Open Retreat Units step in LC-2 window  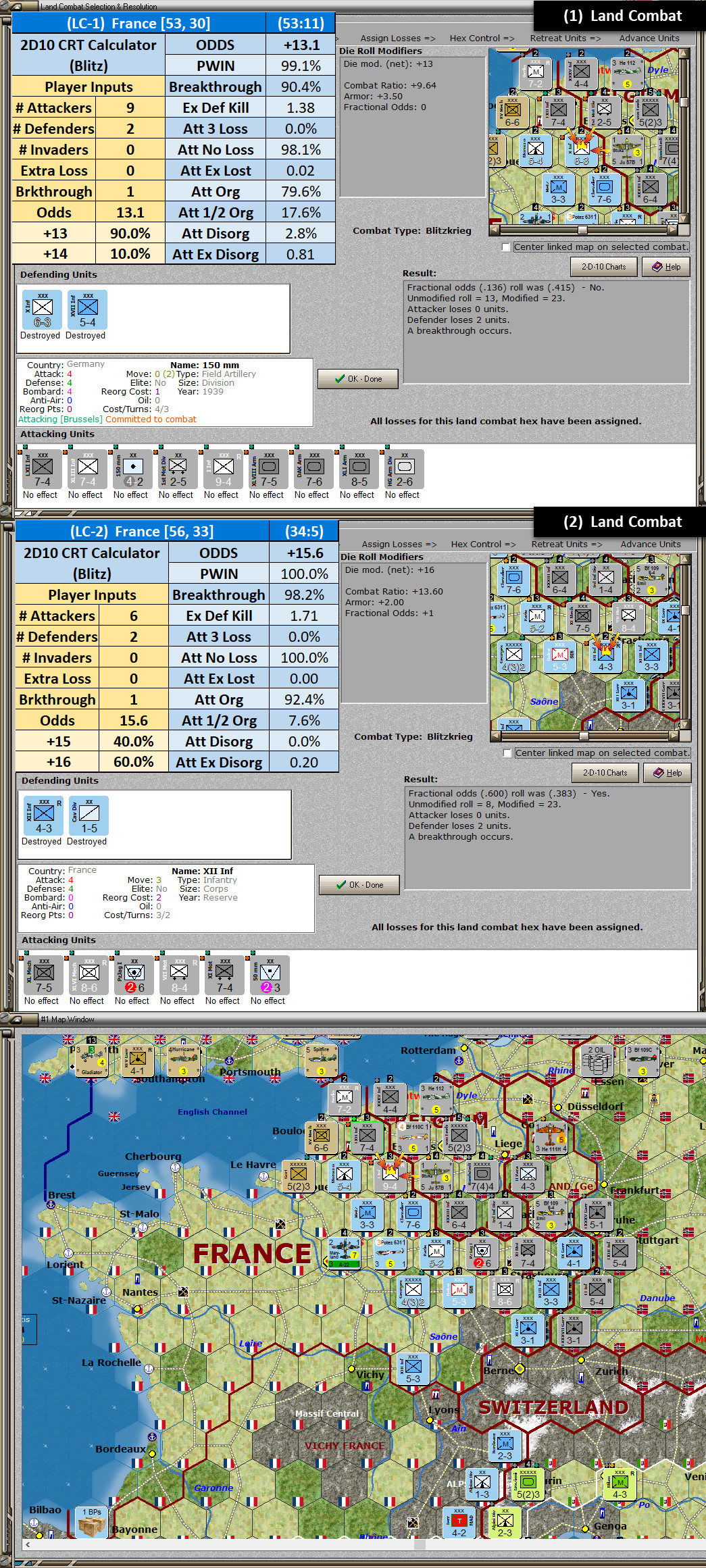click(x=566, y=545)
